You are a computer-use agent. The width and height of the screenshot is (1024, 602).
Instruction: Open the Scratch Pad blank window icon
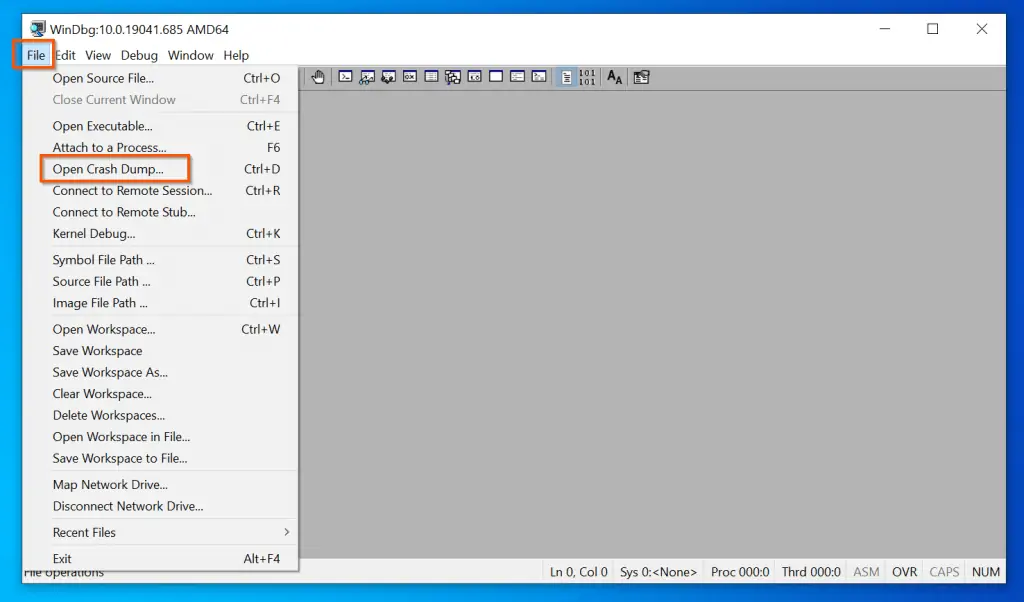tap(496, 77)
